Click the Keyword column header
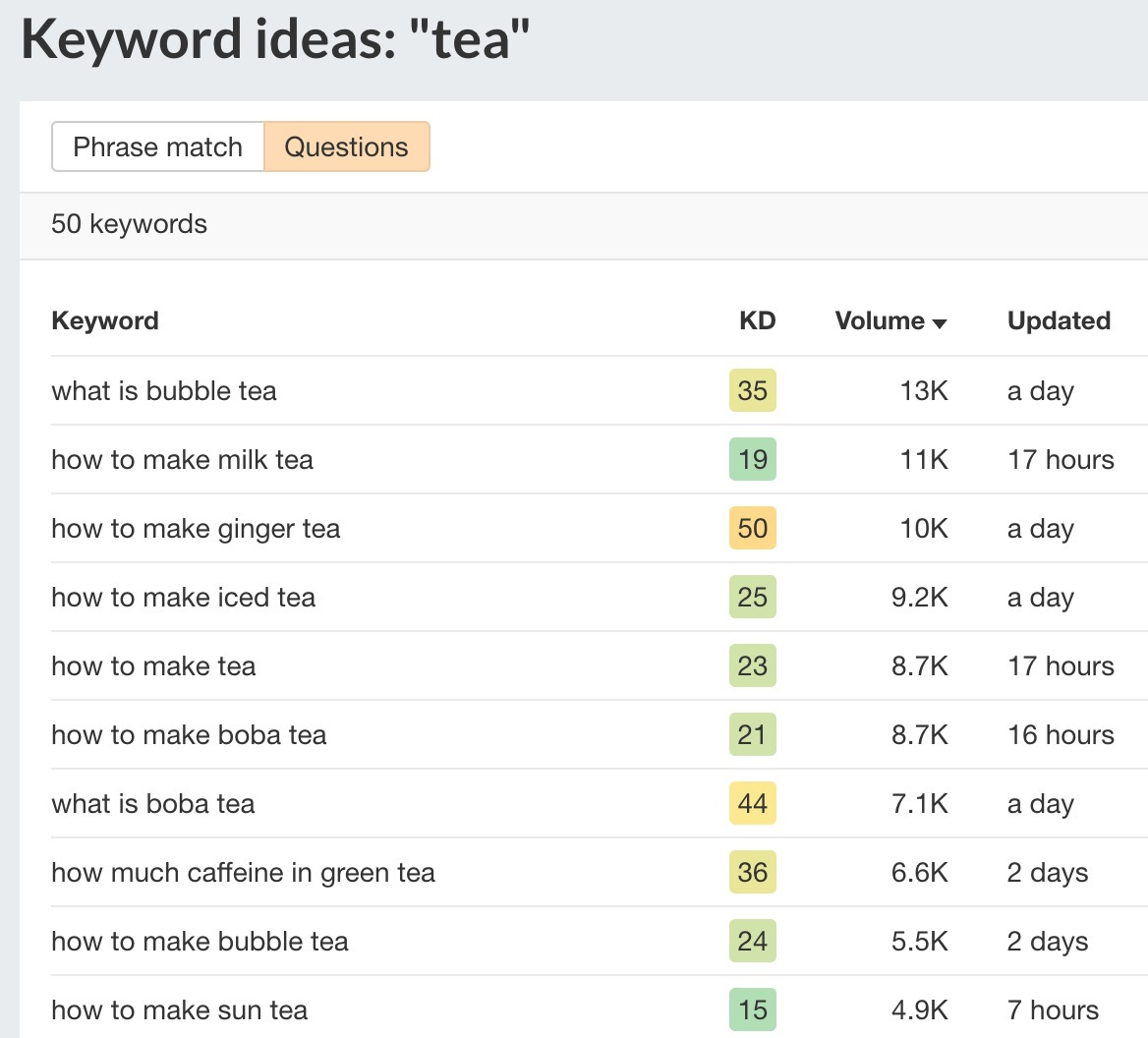 [x=105, y=321]
